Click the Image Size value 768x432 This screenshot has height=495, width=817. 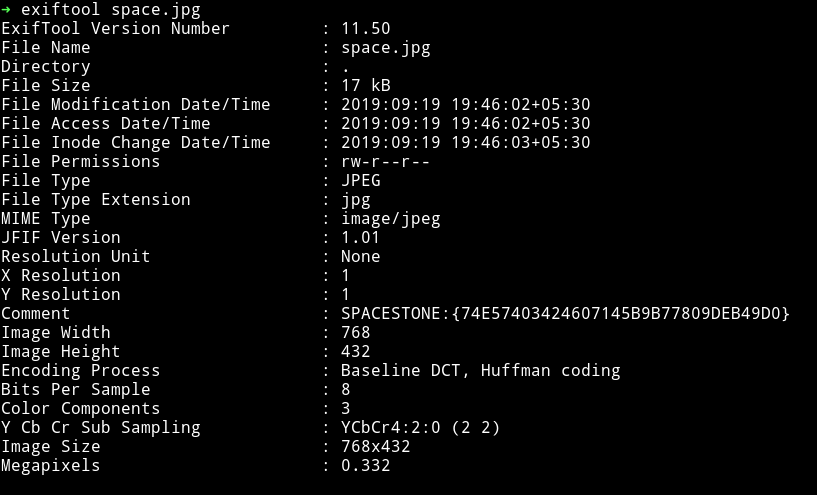[x=376, y=447]
